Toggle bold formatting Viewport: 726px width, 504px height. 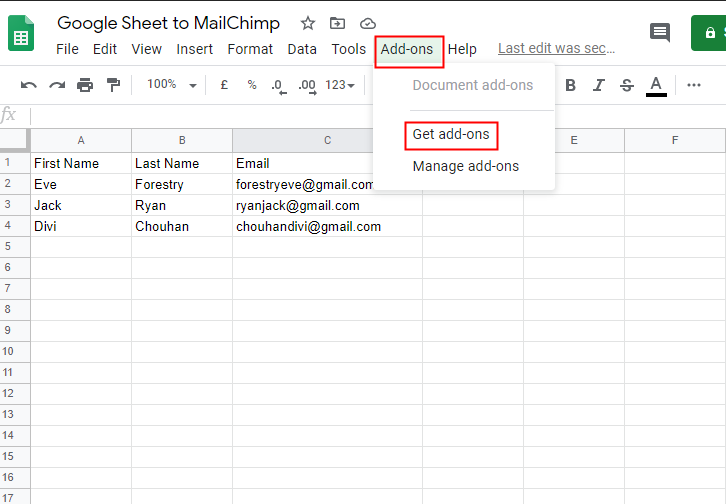tap(570, 85)
